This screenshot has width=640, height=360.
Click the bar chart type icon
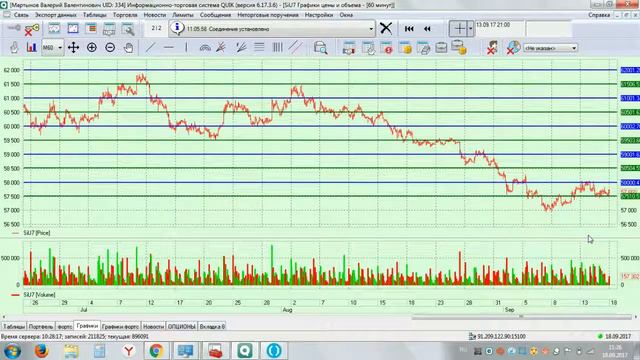click(x=31, y=48)
